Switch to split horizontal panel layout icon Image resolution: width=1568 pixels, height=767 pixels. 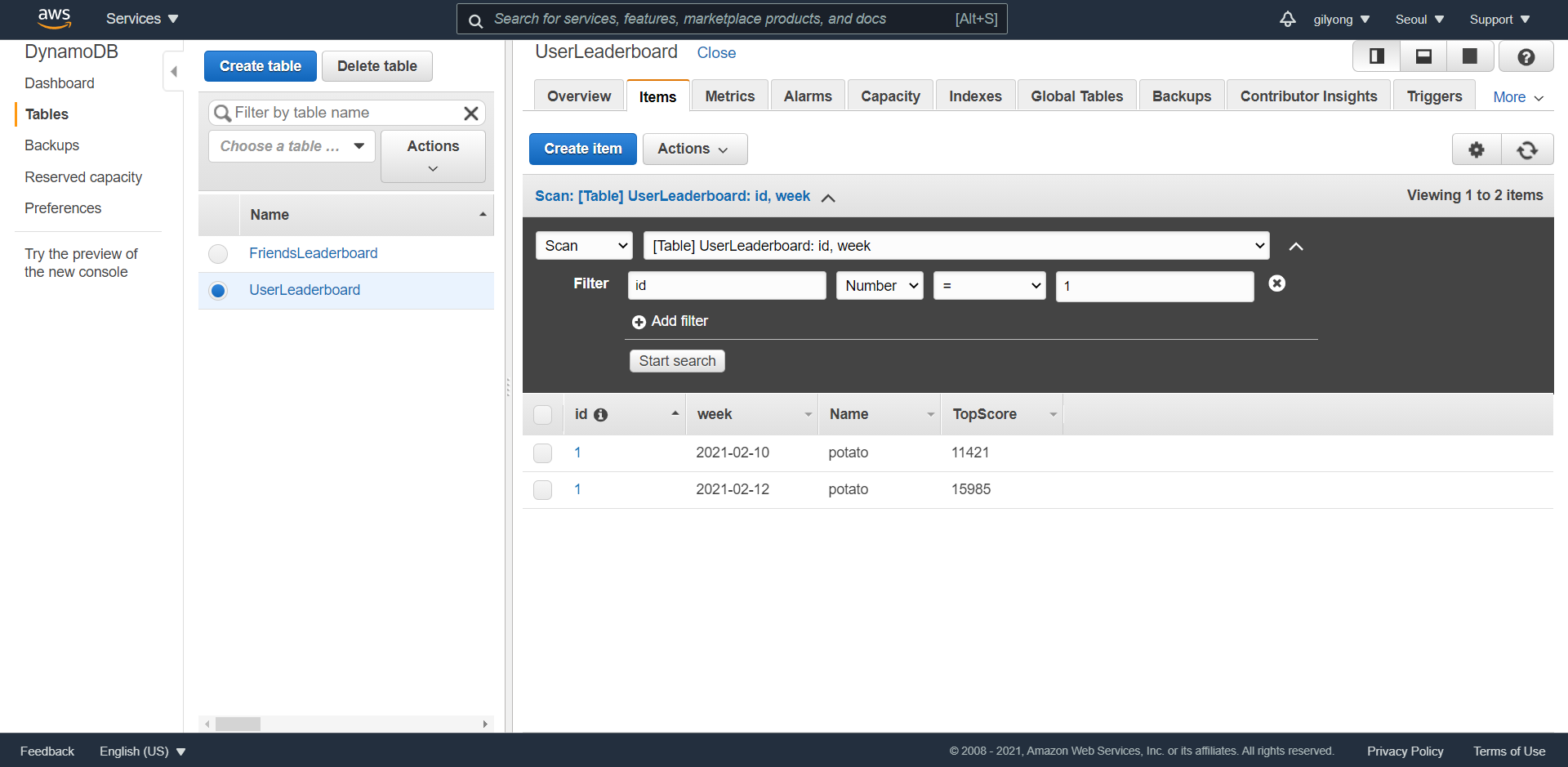click(1423, 56)
